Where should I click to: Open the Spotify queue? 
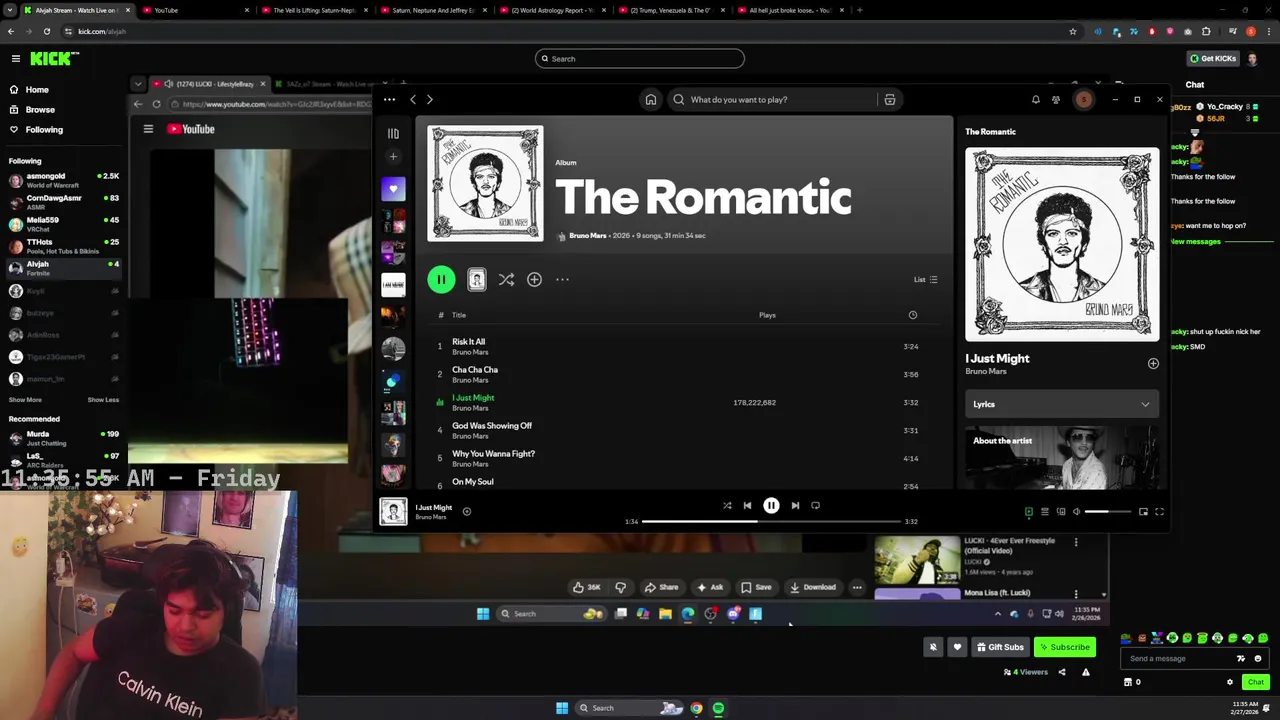1045,512
